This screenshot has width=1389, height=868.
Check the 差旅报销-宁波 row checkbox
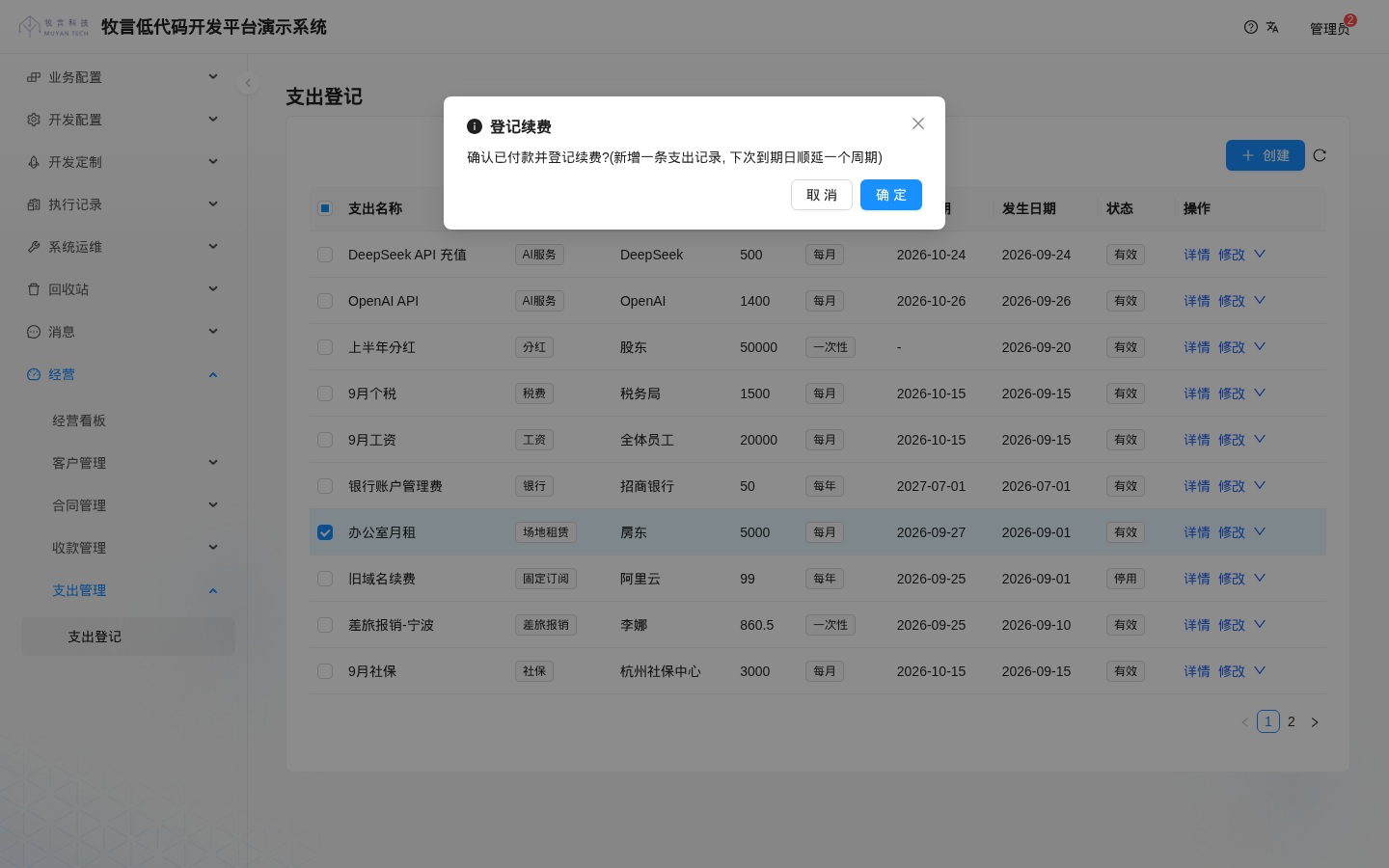325,625
